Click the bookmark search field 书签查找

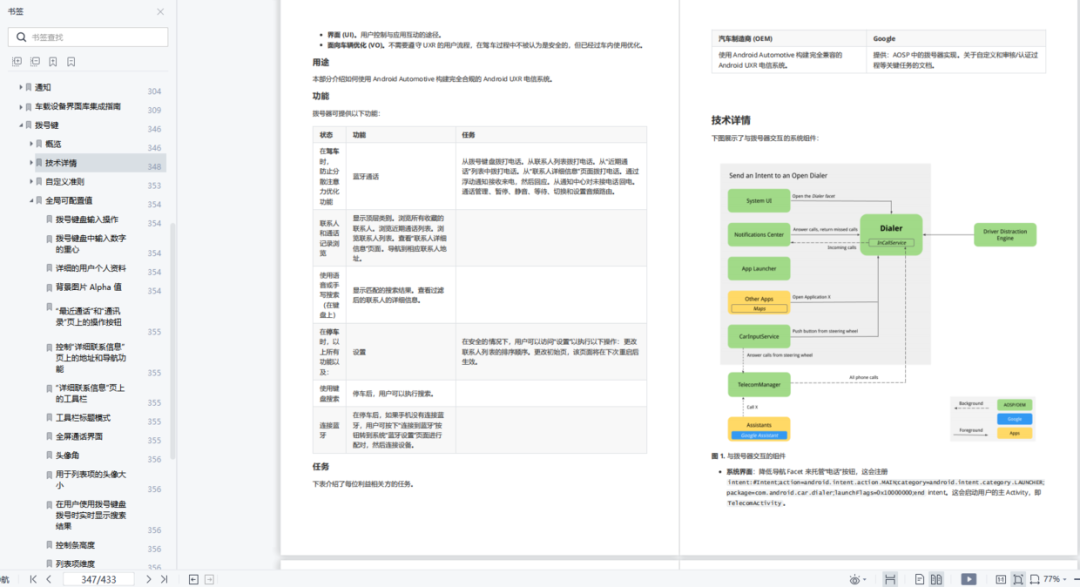[x=88, y=37]
